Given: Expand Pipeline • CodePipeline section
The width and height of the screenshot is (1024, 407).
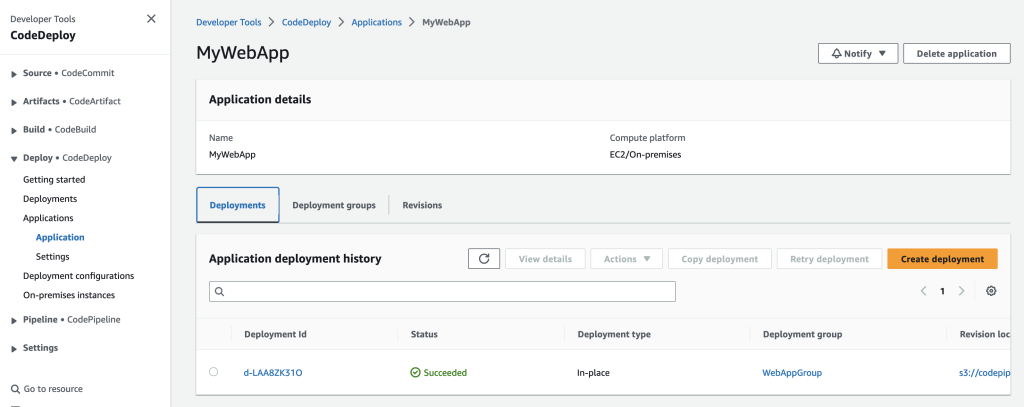Looking at the screenshot, I should point(14,320).
